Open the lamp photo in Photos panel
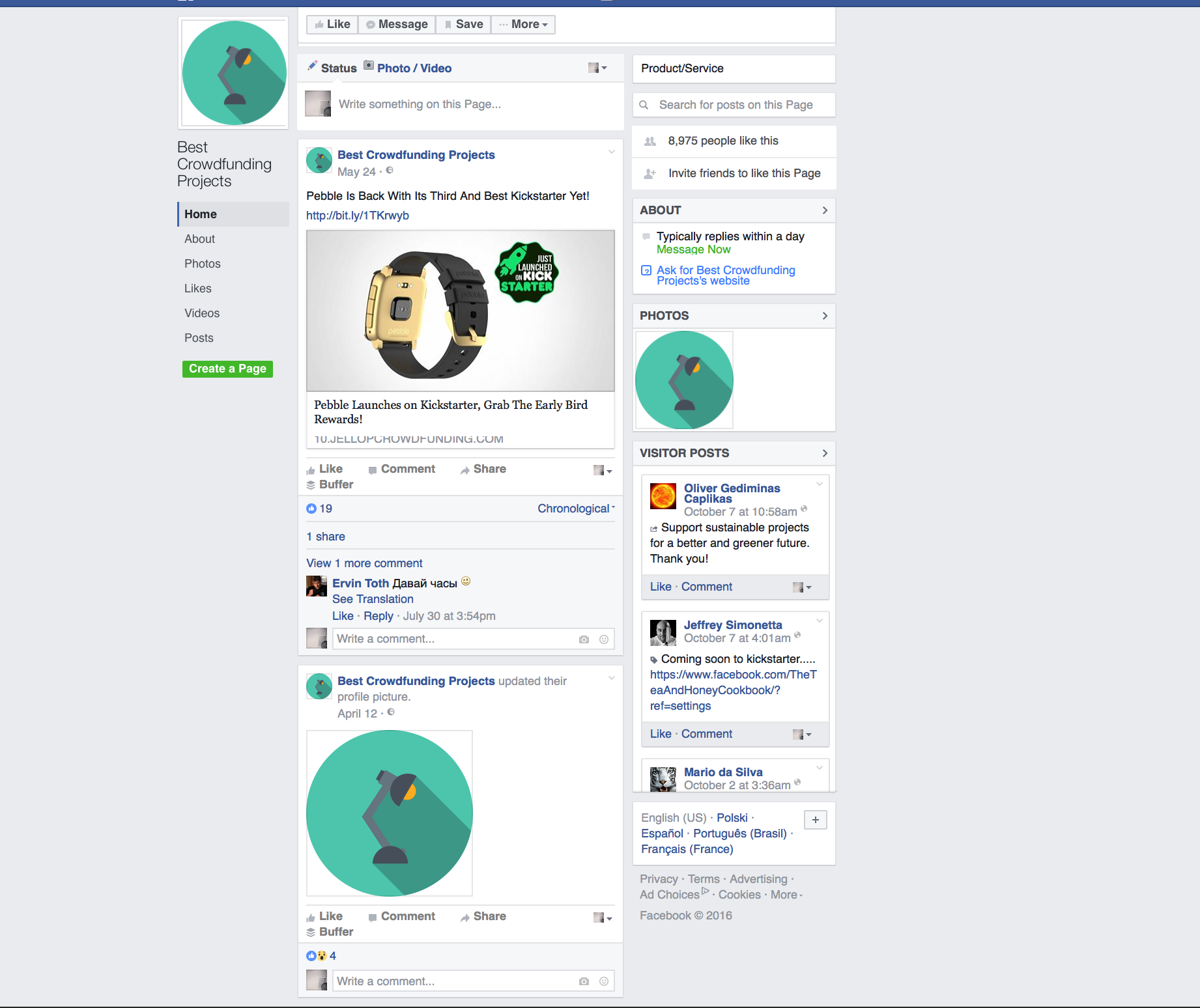The width and height of the screenshot is (1200, 1008). point(684,380)
